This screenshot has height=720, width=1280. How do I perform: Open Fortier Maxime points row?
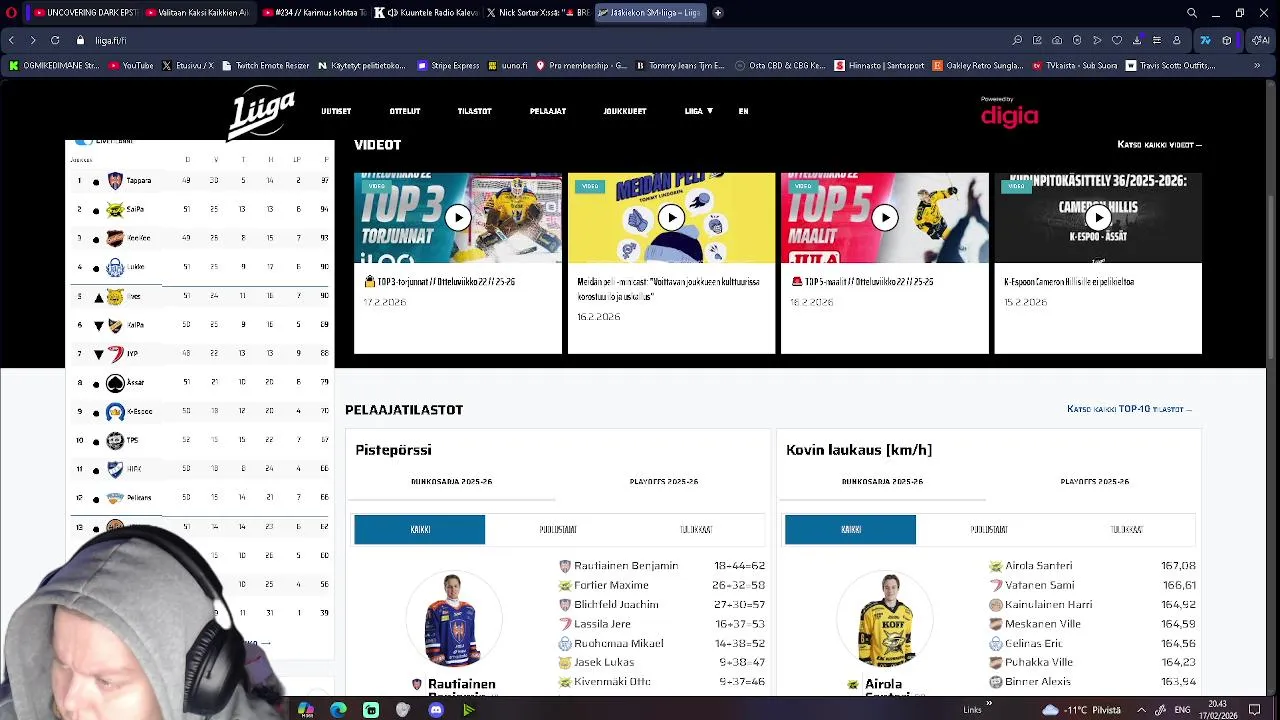[661, 585]
